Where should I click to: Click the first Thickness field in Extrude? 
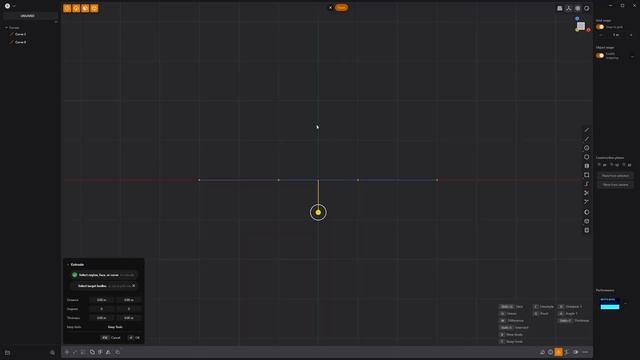pos(102,318)
